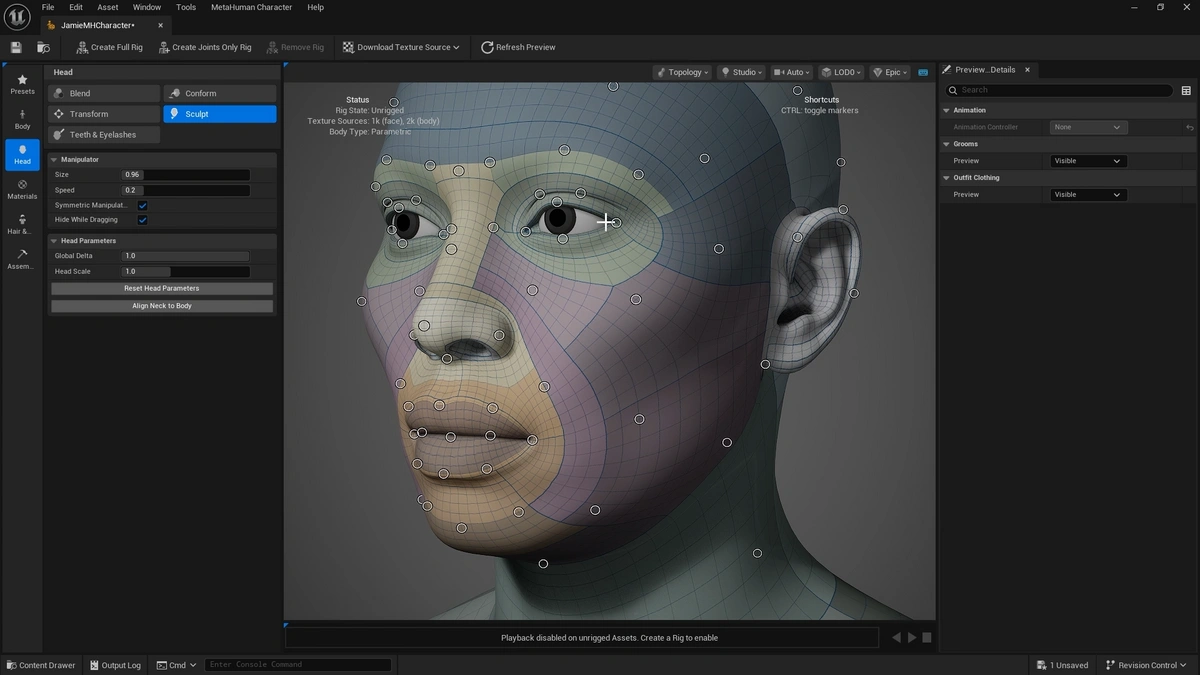Select the Teeth & Eyelashes tool
1200x675 pixels.
[x=104, y=135]
